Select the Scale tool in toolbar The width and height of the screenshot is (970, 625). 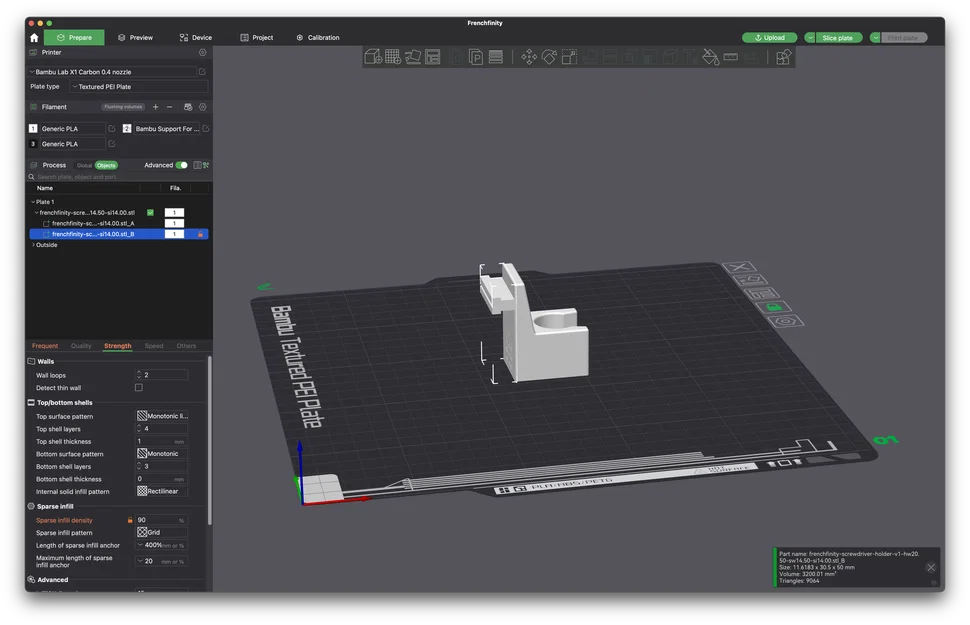pyautogui.click(x=569, y=57)
